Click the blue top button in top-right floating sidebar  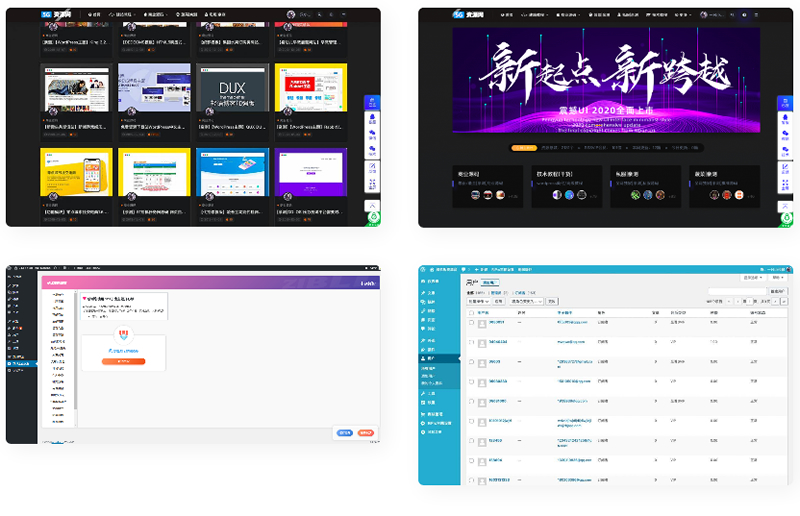[x=786, y=103]
